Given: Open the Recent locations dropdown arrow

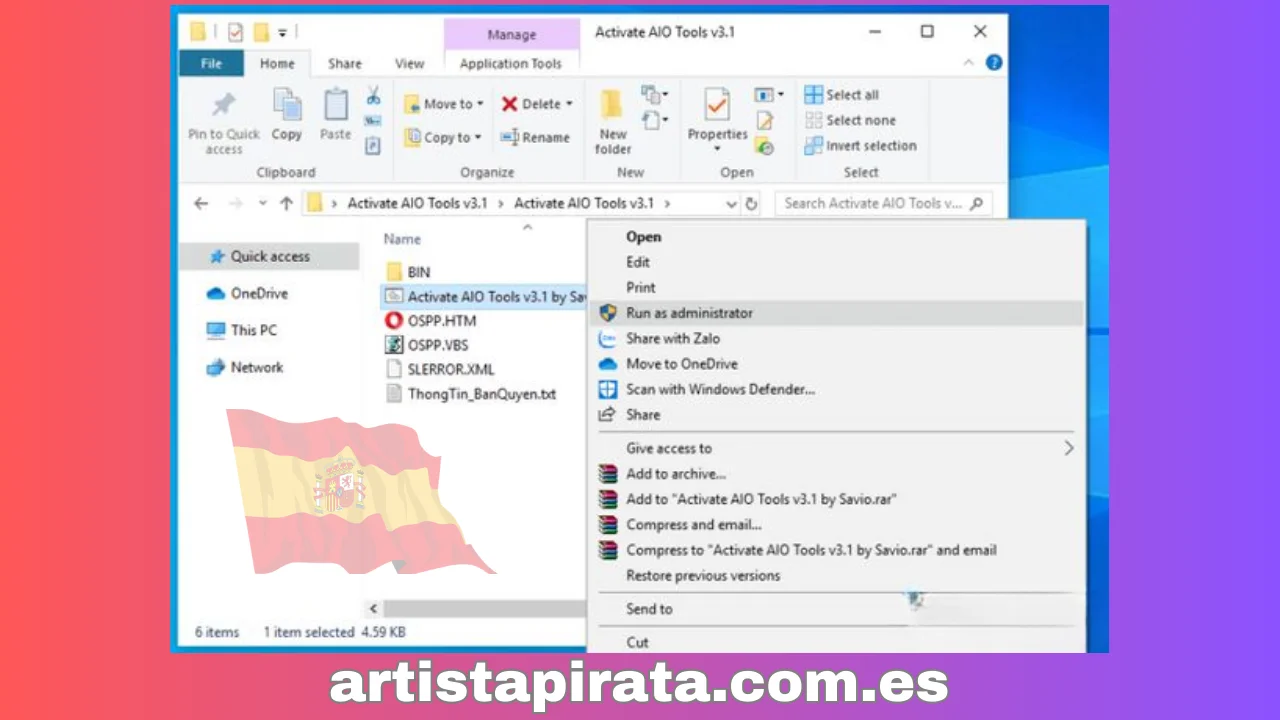Looking at the screenshot, I should click(262, 203).
